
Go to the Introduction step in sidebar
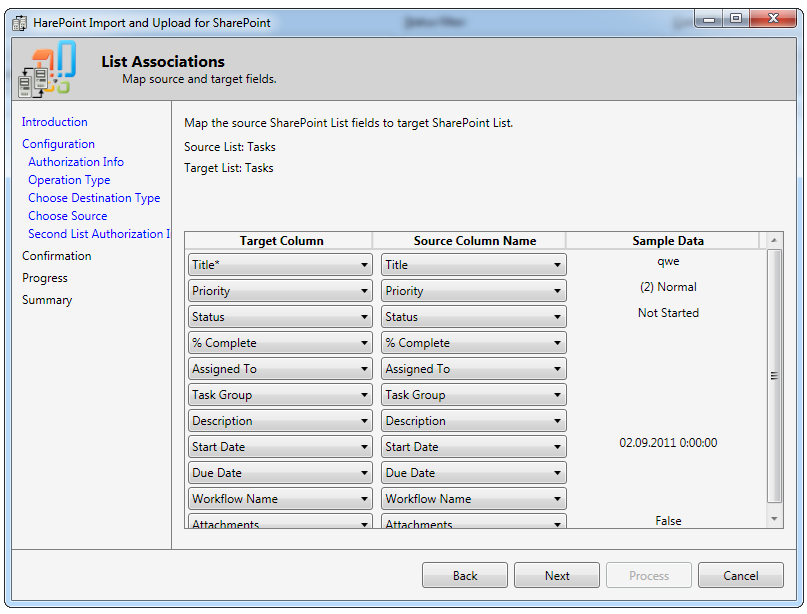click(x=55, y=122)
